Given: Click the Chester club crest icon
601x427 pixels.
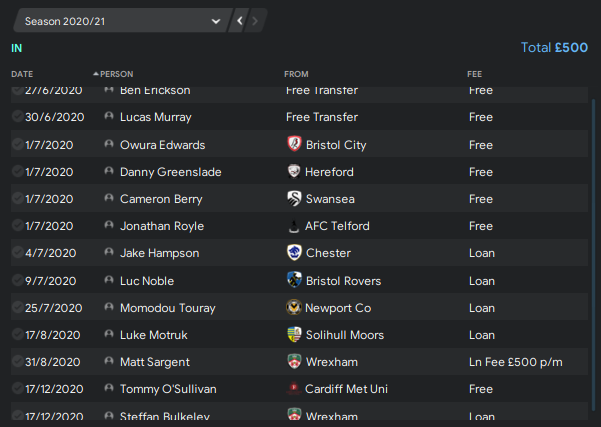Looking at the screenshot, I should (294, 253).
